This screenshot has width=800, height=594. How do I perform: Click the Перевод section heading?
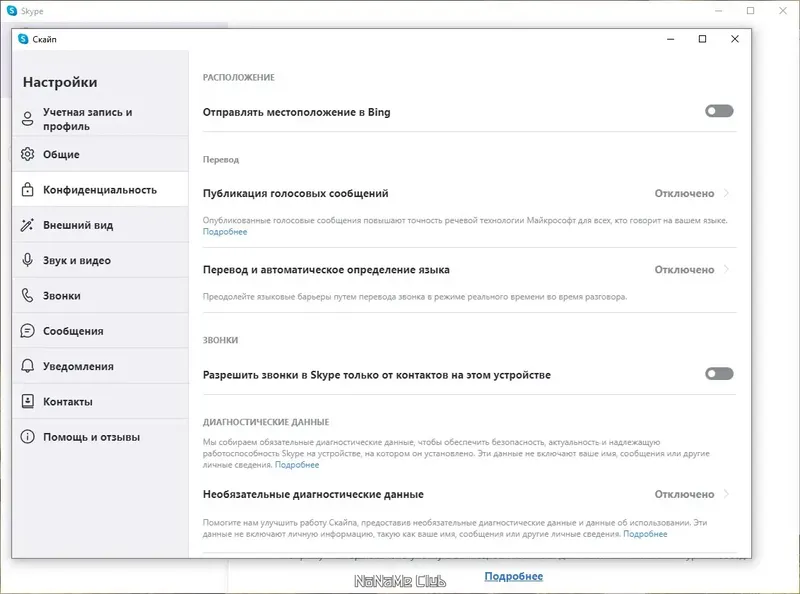221,160
